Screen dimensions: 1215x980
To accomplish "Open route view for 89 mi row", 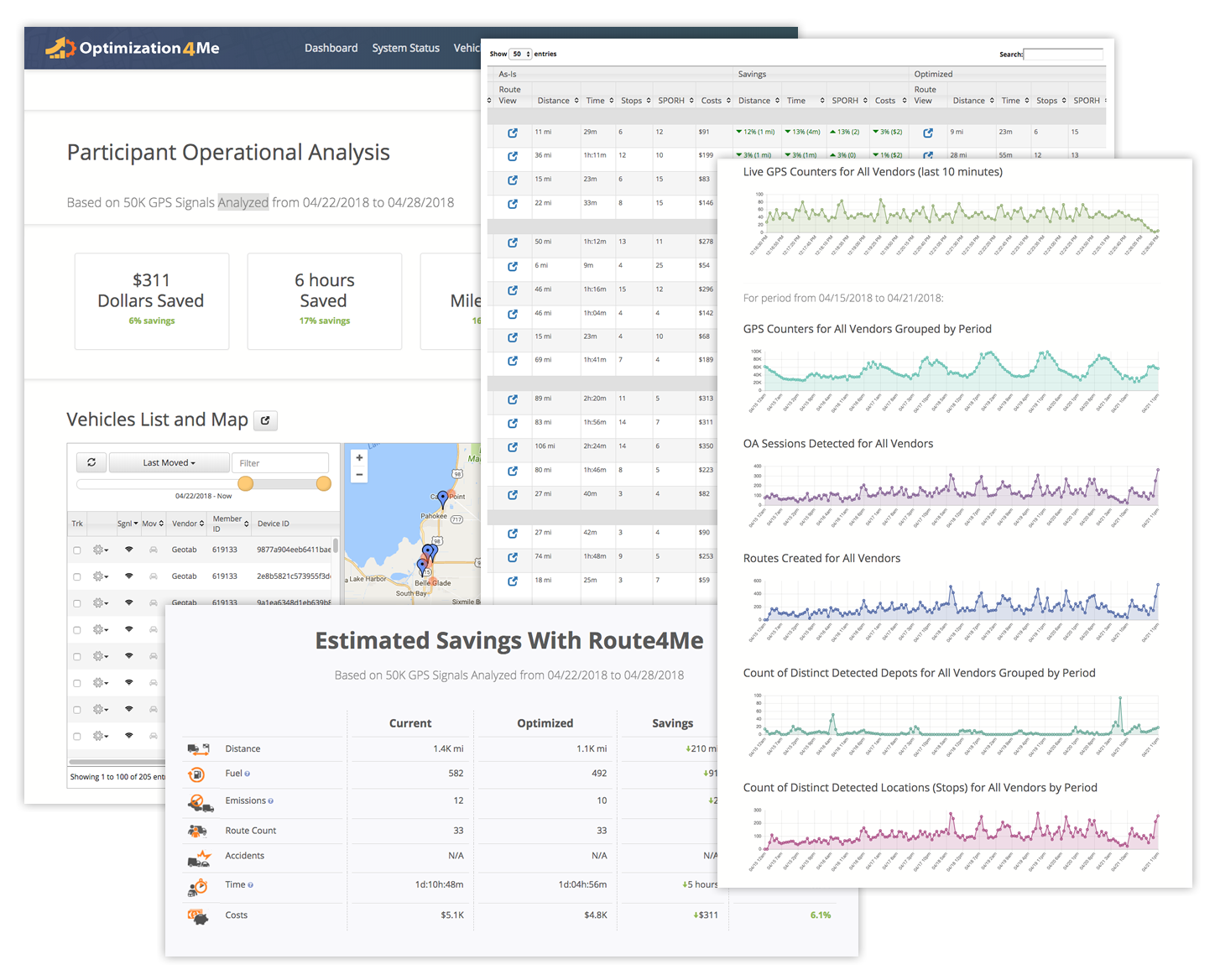I will pyautogui.click(x=512, y=399).
